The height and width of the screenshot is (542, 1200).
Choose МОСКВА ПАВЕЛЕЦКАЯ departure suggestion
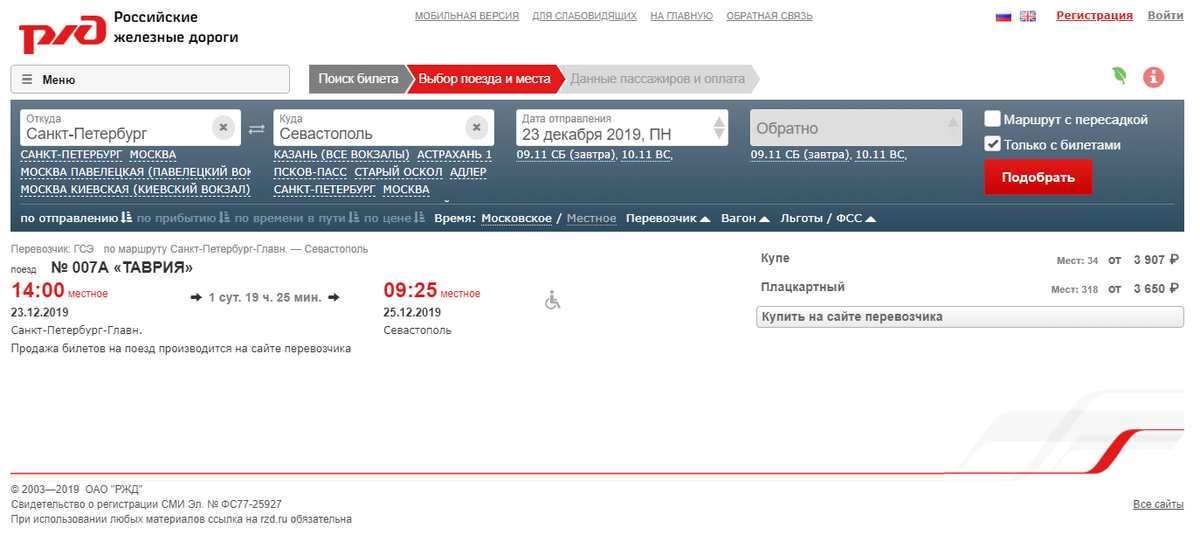click(x=136, y=172)
